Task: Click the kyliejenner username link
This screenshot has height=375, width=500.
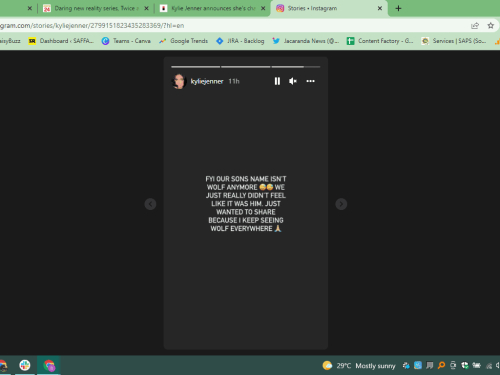Action: (207, 81)
